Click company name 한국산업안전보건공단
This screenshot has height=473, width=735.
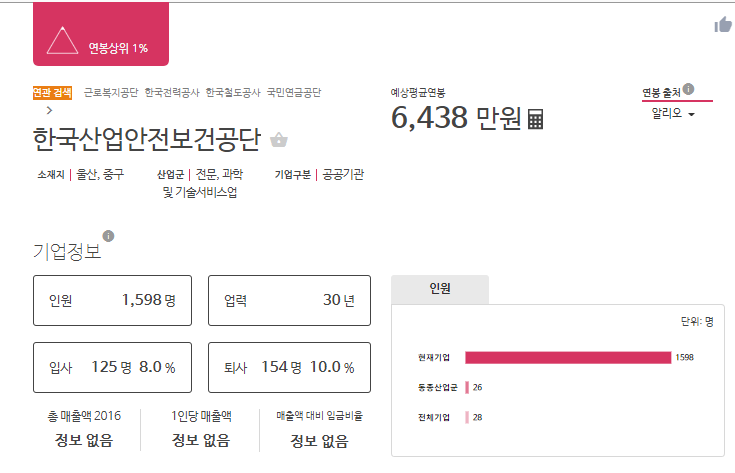147,139
